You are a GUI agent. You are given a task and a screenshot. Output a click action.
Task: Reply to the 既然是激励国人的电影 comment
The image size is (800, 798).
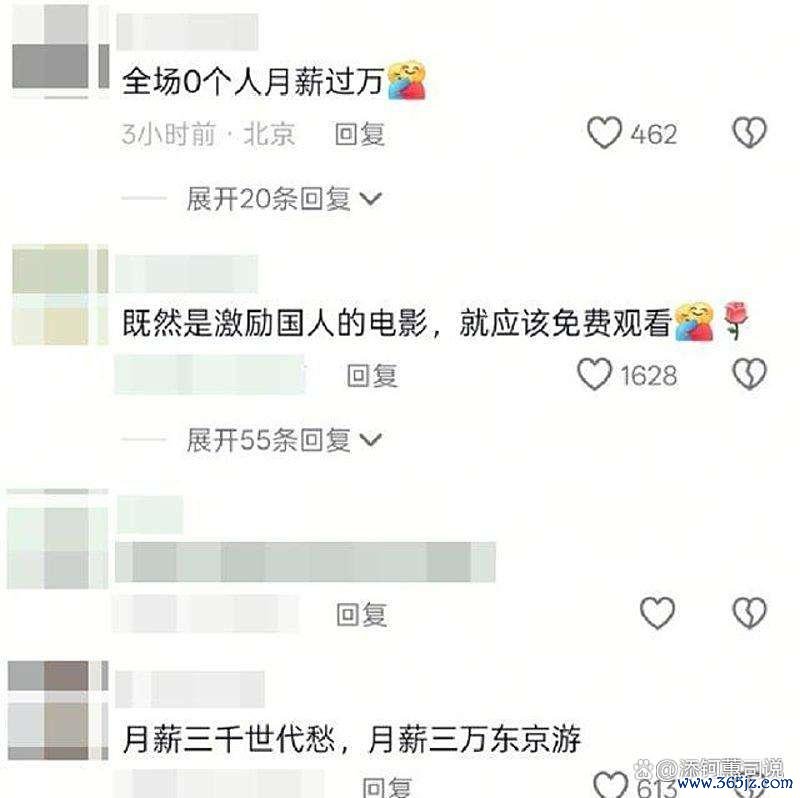[372, 376]
